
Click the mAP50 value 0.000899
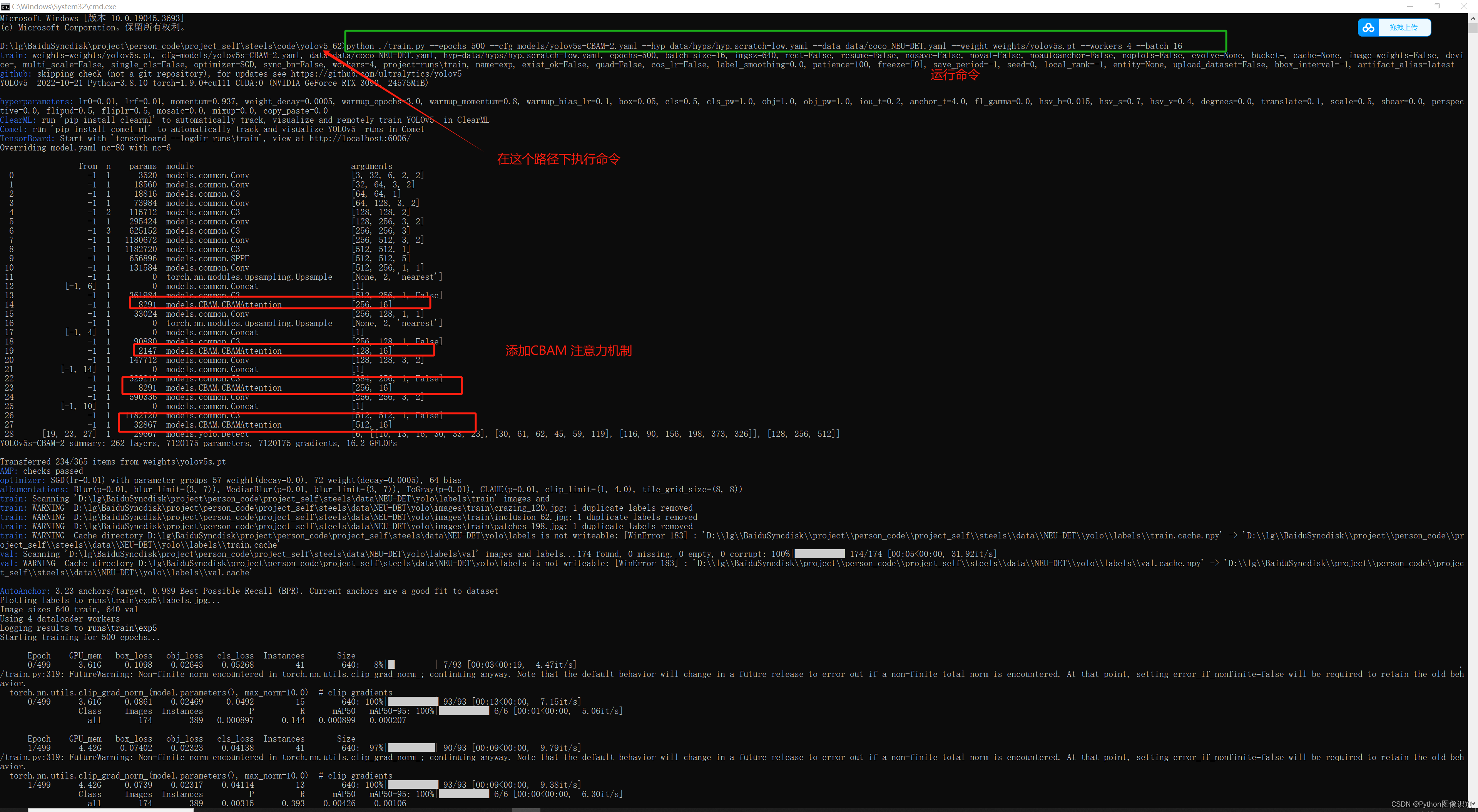[337, 721]
